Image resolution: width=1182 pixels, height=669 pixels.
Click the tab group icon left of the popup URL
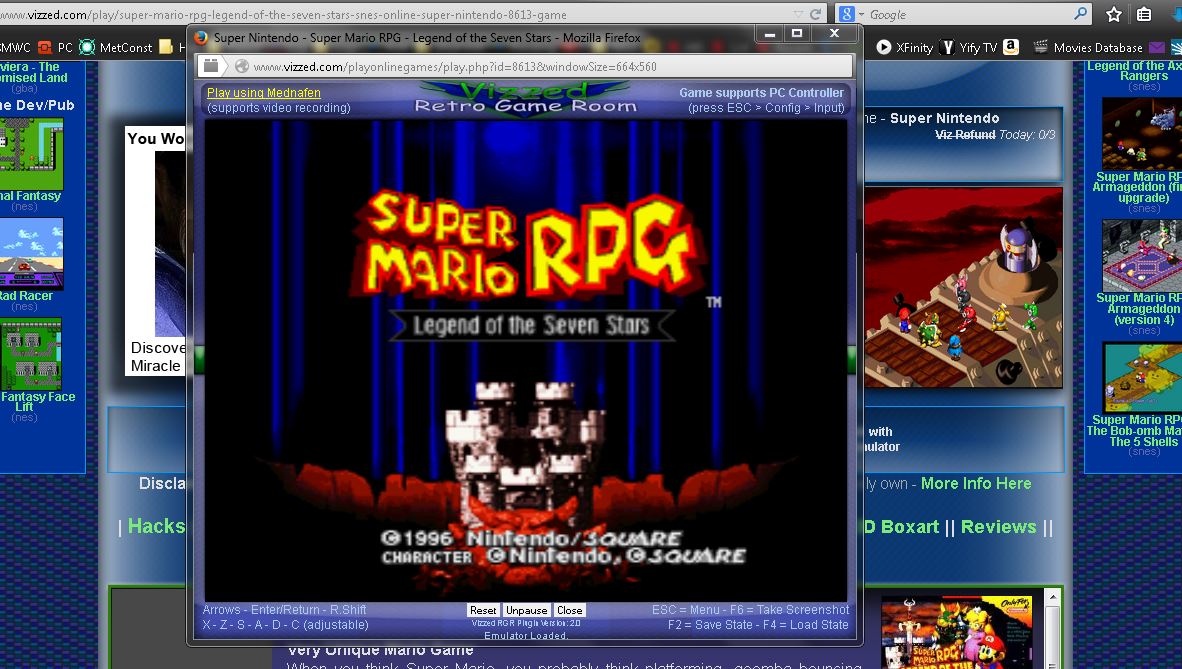(211, 66)
